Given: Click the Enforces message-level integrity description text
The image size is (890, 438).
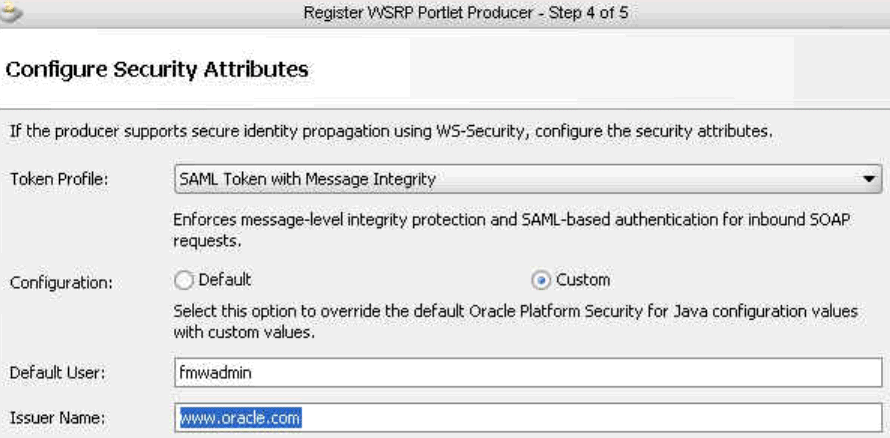Looking at the screenshot, I should click(511, 230).
